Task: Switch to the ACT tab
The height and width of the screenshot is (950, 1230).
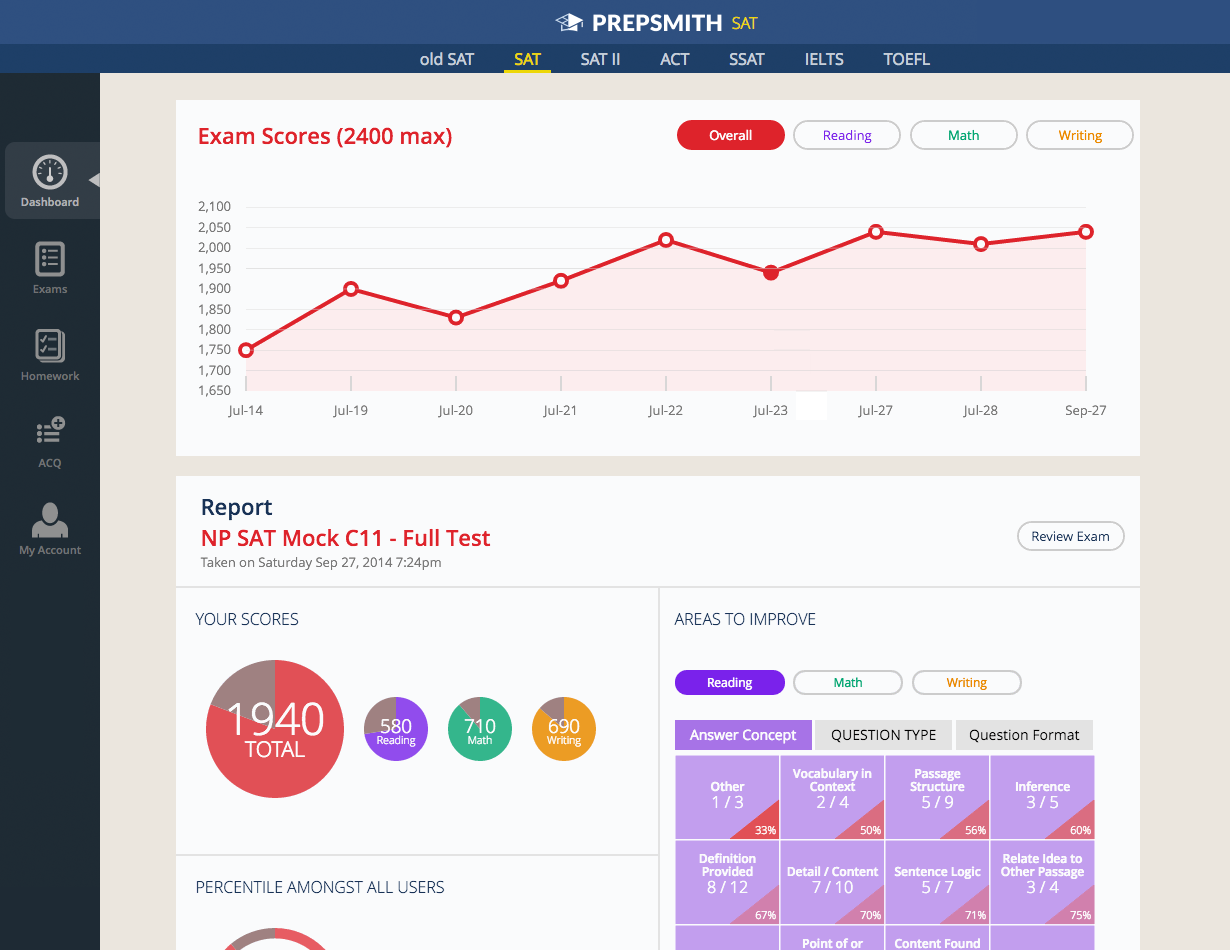Action: 675,59
